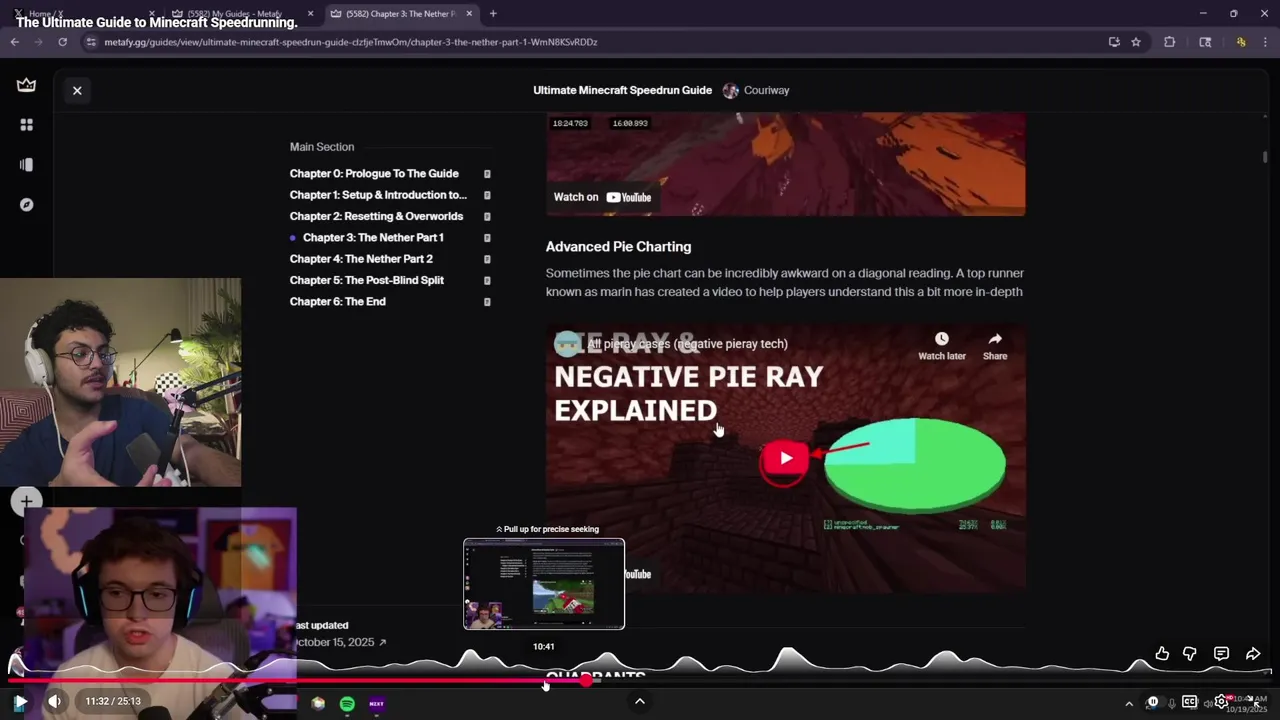The height and width of the screenshot is (720, 1280).
Task: Open Spotify from the taskbar
Action: [347, 704]
